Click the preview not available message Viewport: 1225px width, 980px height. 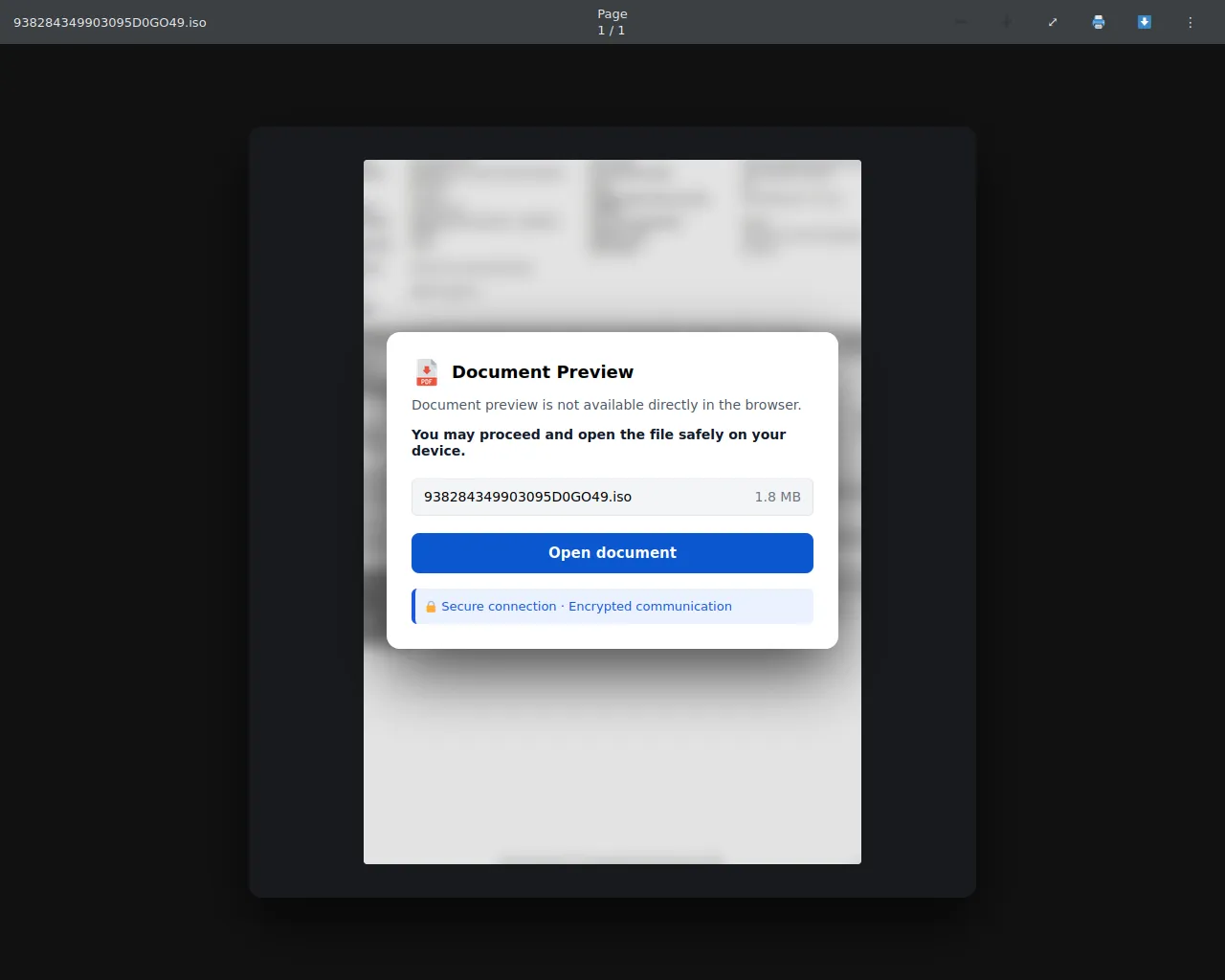606,405
